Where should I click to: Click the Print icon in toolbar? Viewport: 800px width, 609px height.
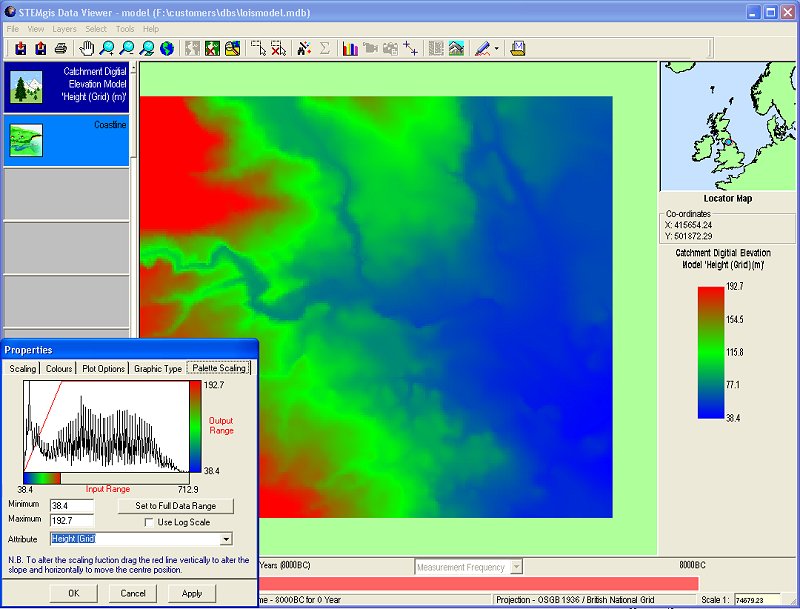coord(61,48)
